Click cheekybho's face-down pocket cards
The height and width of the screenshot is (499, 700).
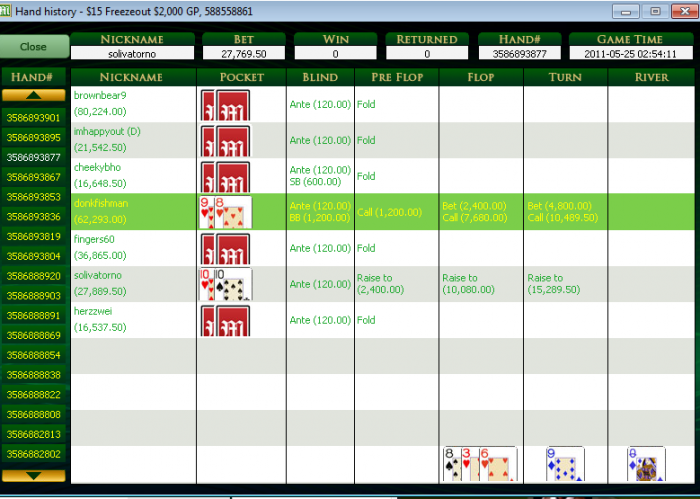coord(225,177)
